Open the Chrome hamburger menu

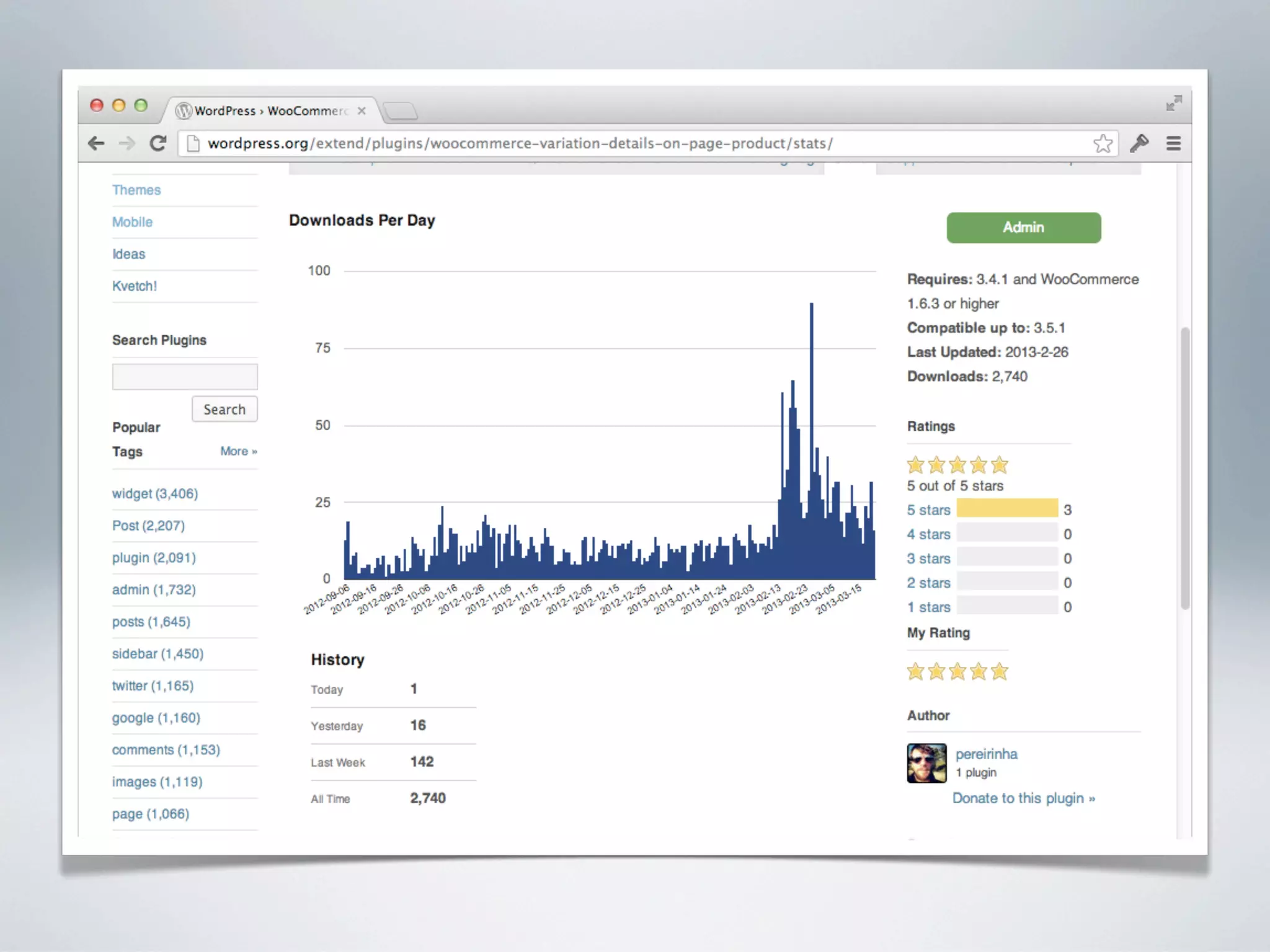[1173, 144]
